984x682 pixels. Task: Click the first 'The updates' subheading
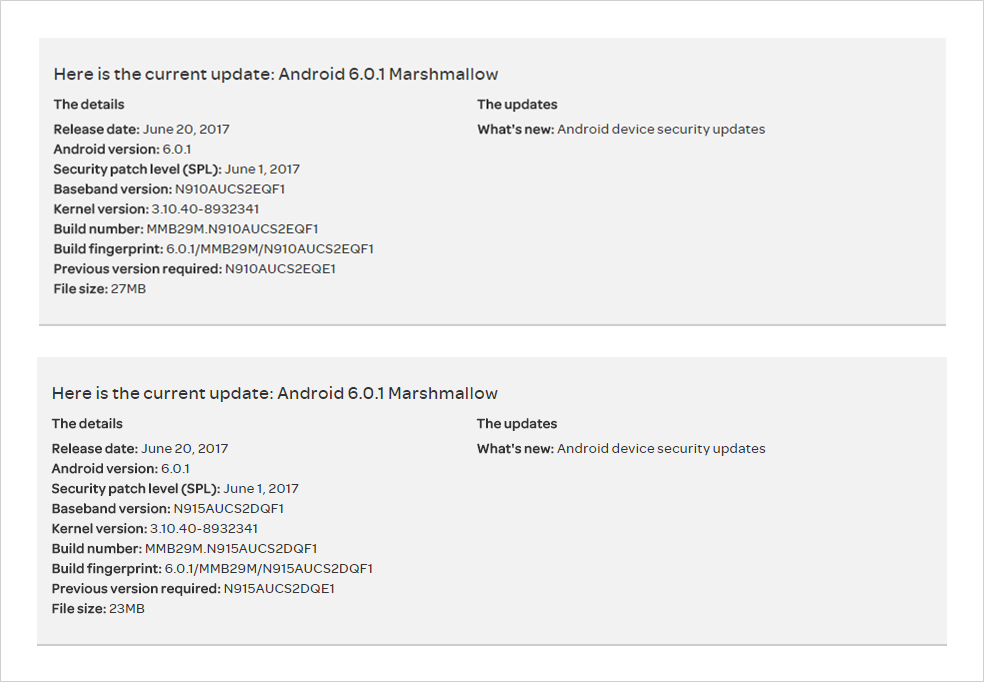pos(517,104)
